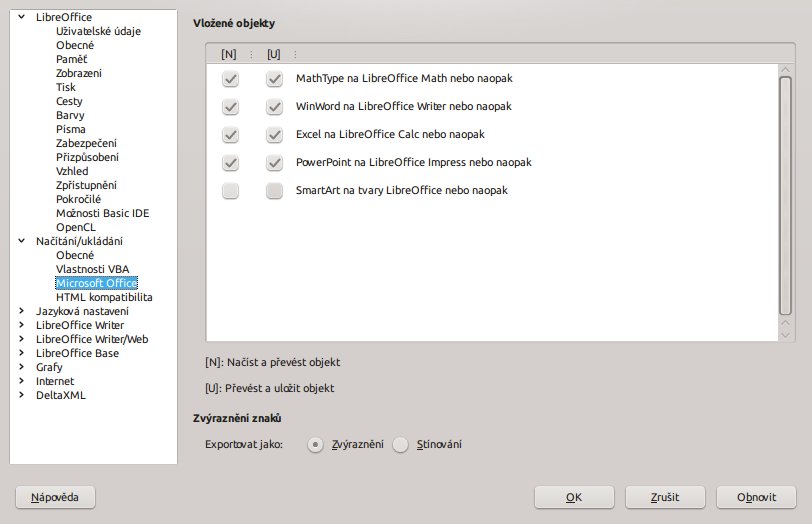
Task: Open the Písma settings page
Action: 71,129
